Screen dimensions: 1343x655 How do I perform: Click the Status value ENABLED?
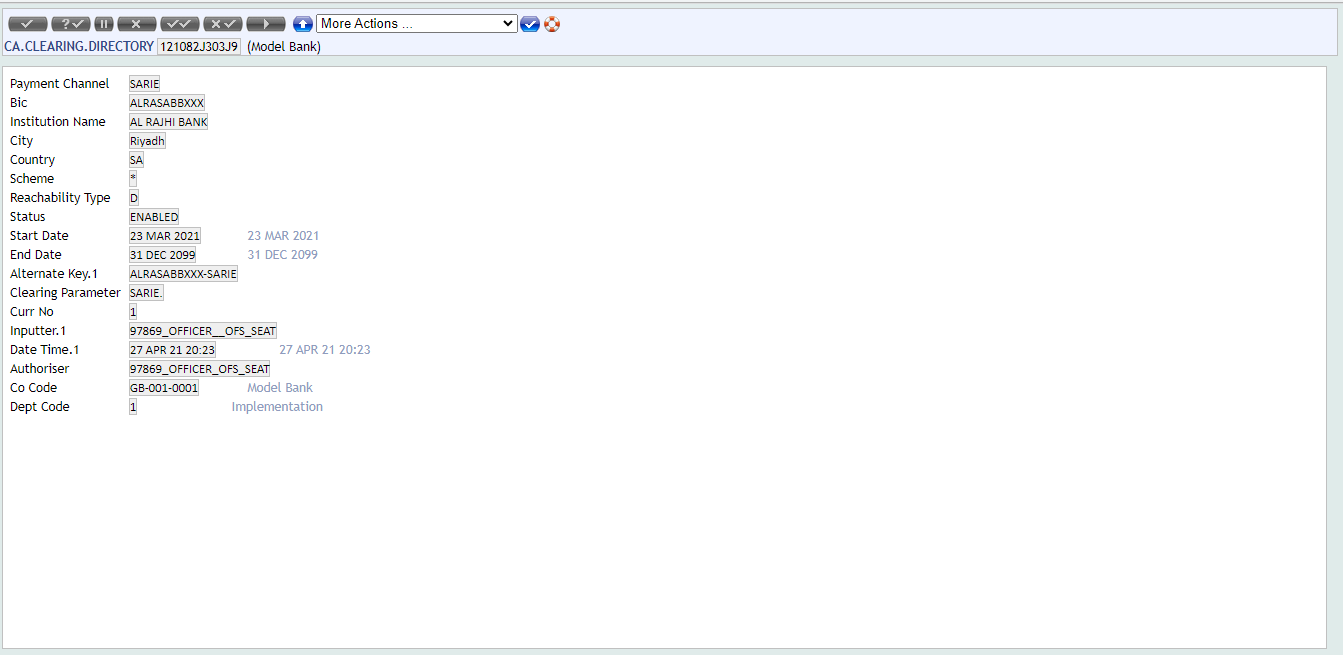[154, 217]
